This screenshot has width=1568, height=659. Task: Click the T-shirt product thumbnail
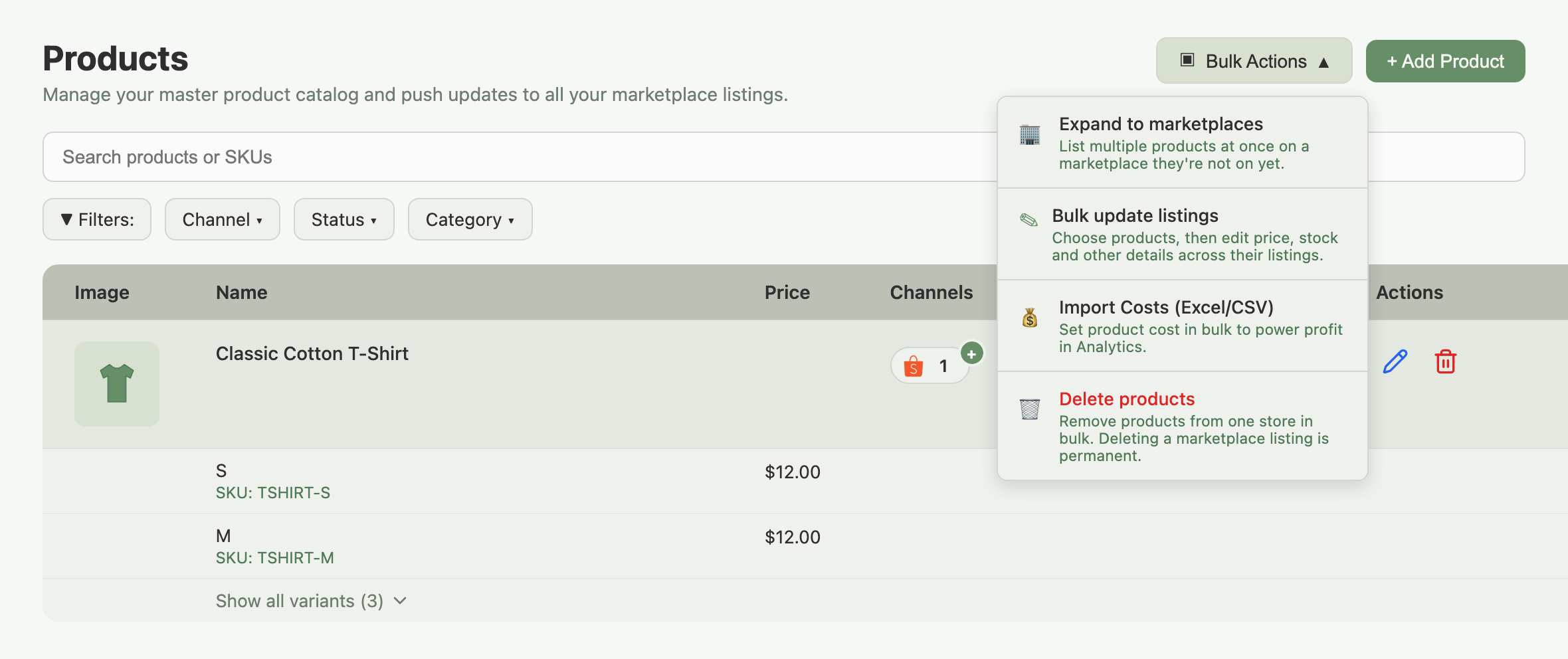pyautogui.click(x=117, y=384)
